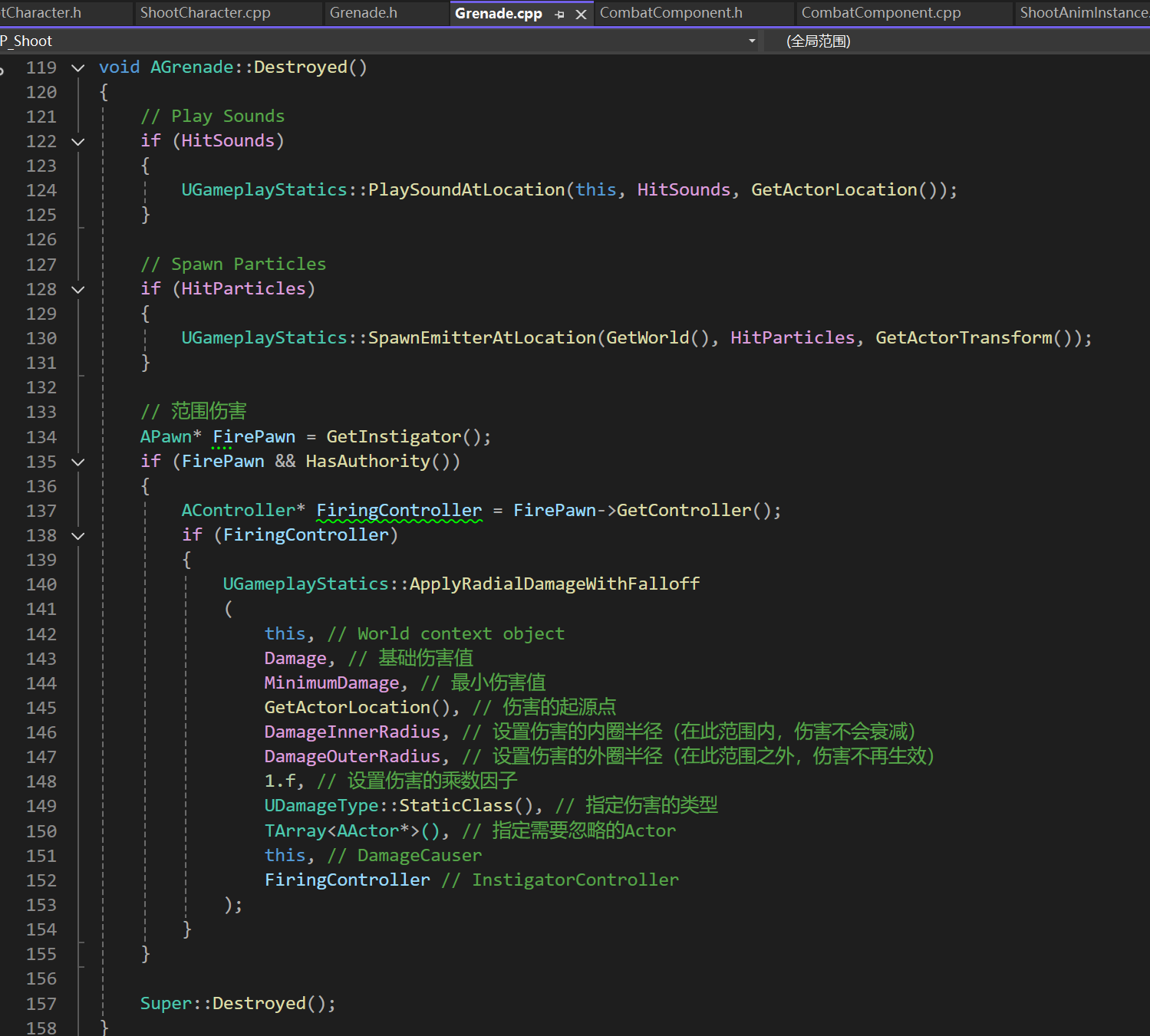Click the PlaySoundAtLocation function call
The width and height of the screenshot is (1150, 1036).
click(x=466, y=189)
